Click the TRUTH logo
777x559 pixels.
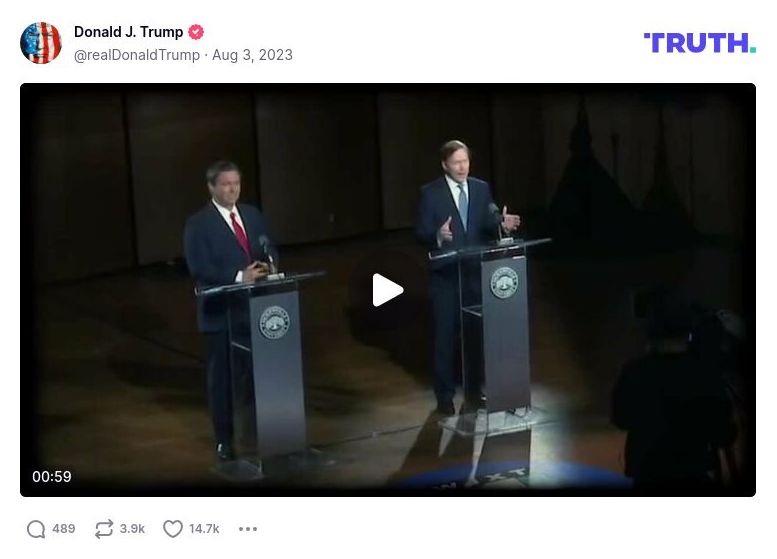700,43
